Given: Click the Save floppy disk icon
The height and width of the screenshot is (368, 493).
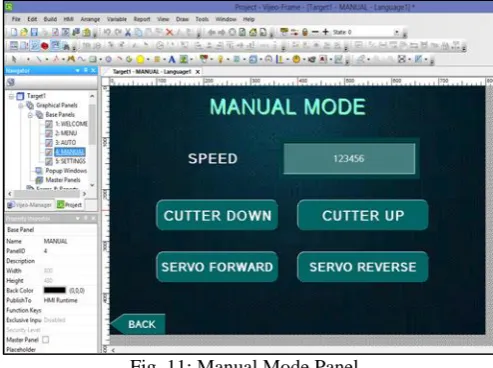Looking at the screenshot, I should [x=34, y=32].
